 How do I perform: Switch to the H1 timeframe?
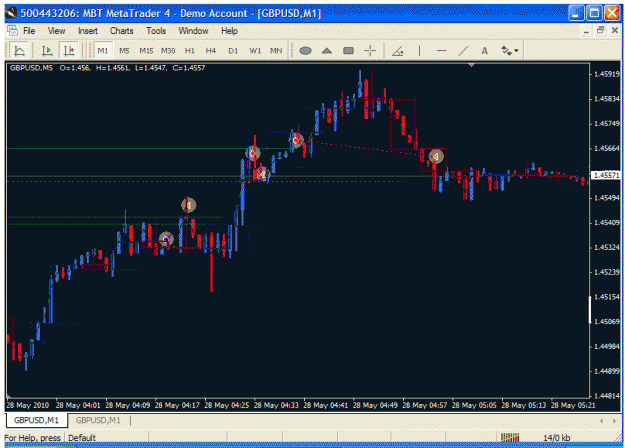190,51
